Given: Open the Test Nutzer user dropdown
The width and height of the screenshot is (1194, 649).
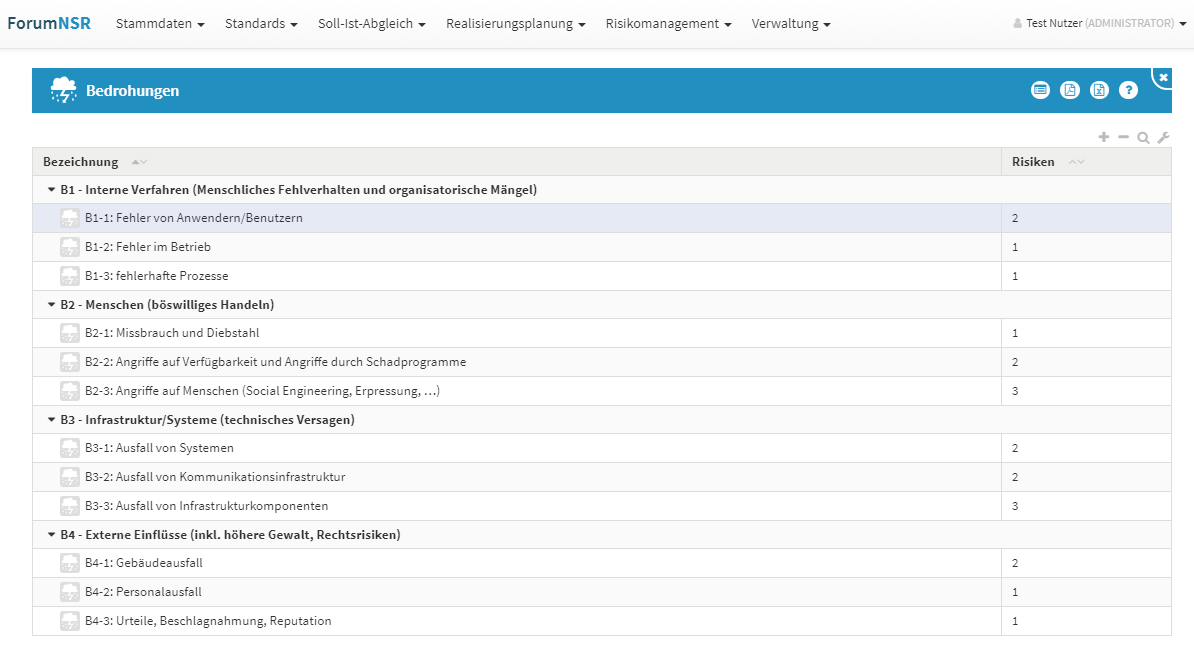Looking at the screenshot, I should (x=1099, y=23).
